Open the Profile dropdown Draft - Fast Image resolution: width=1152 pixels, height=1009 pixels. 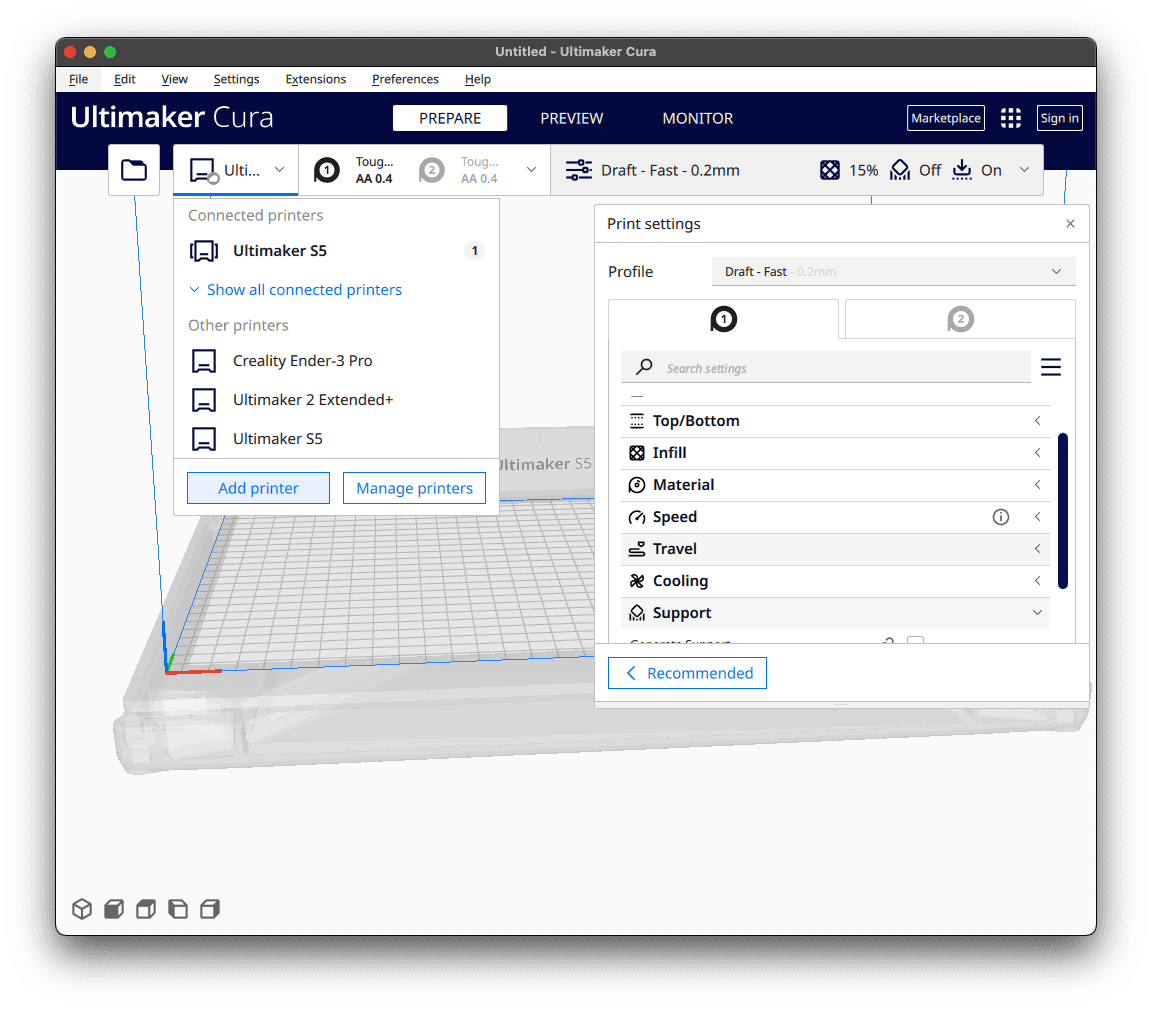point(893,271)
